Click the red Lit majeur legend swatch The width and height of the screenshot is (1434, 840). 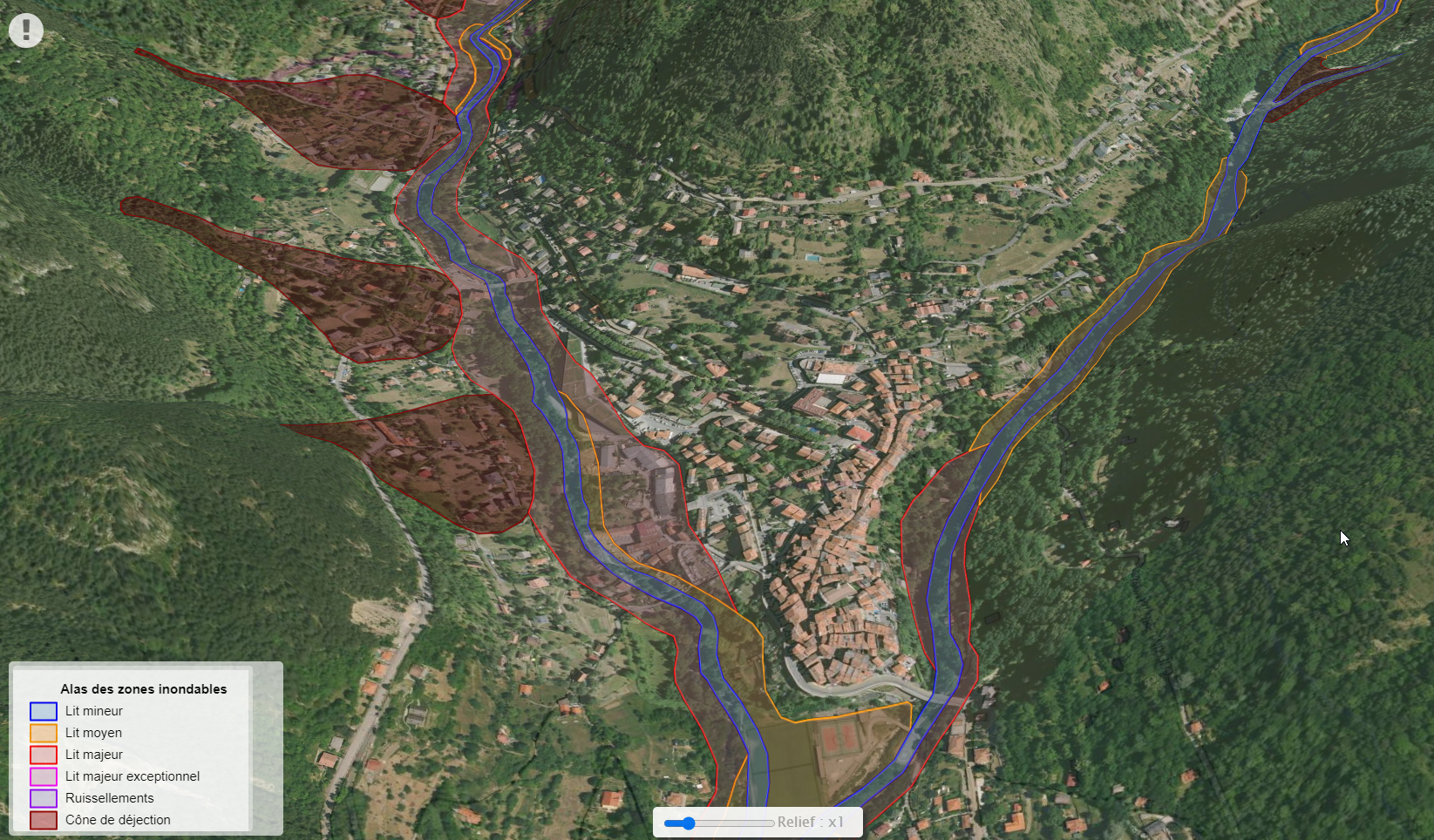coord(44,755)
